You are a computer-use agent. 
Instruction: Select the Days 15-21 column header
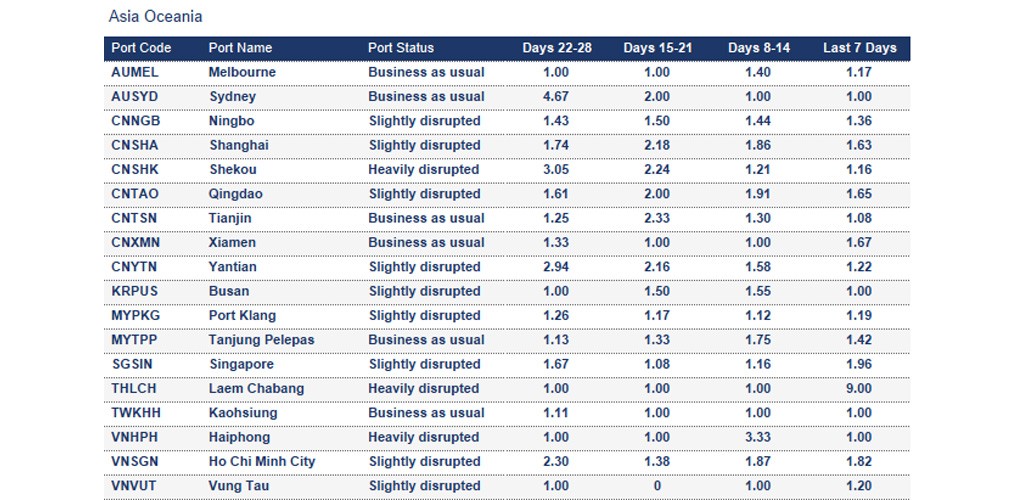coord(657,48)
